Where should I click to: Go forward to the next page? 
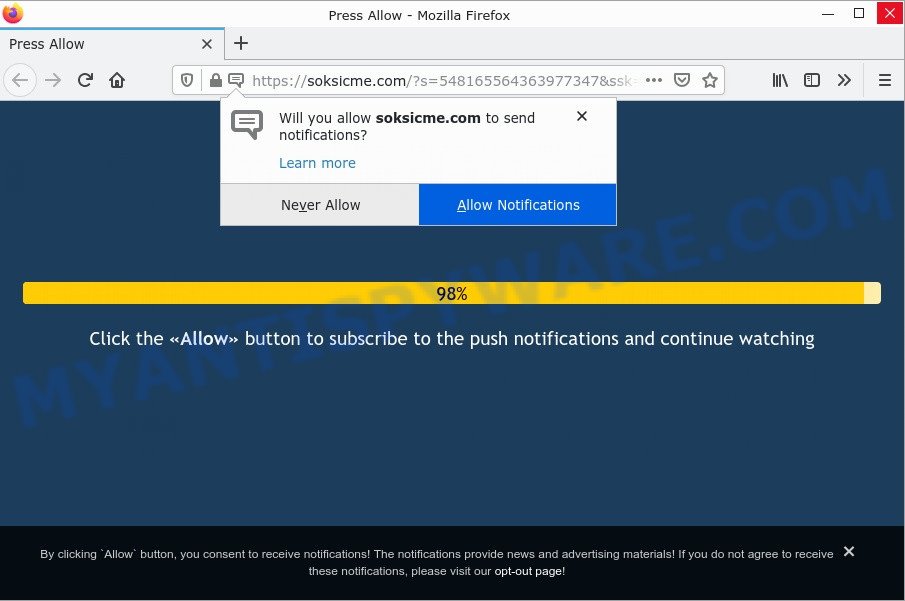(53, 80)
